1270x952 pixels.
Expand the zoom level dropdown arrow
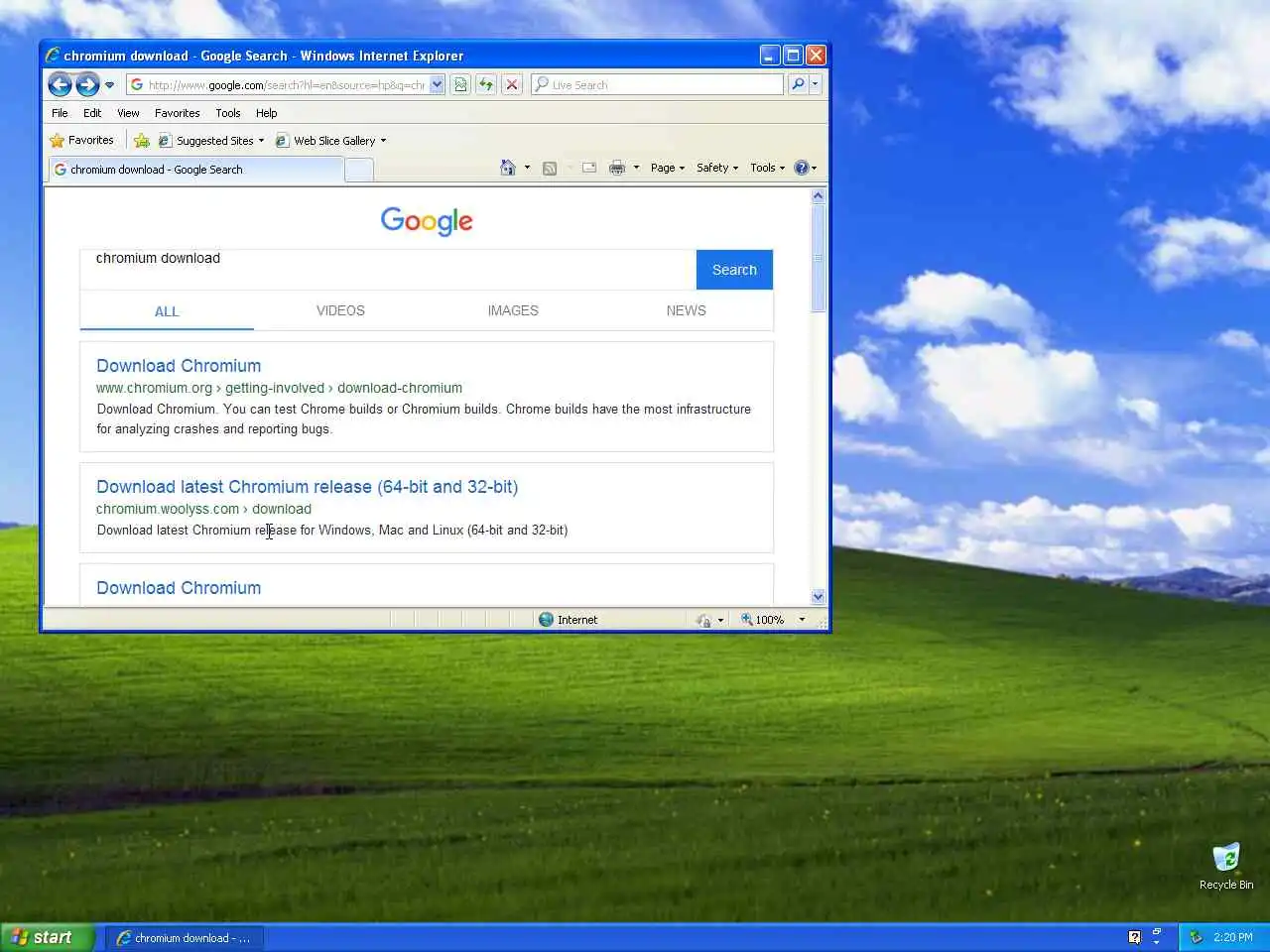point(802,620)
